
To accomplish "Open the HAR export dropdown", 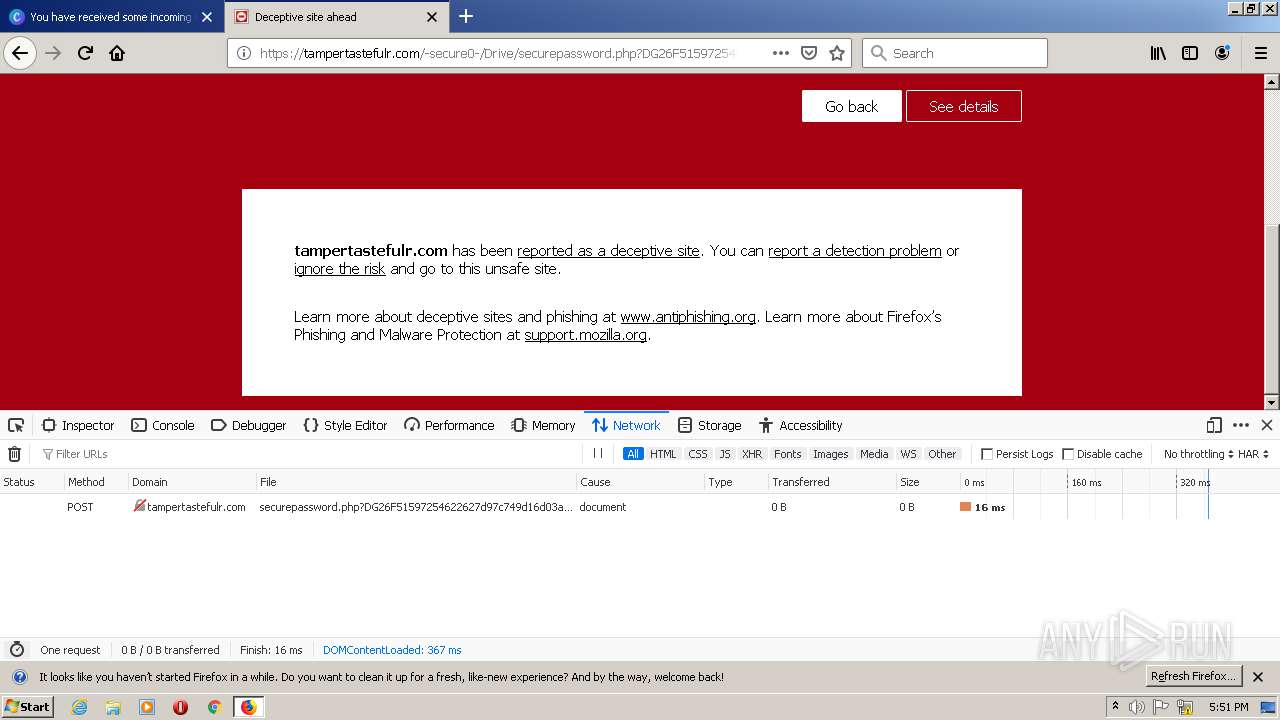I will [x=1253, y=454].
